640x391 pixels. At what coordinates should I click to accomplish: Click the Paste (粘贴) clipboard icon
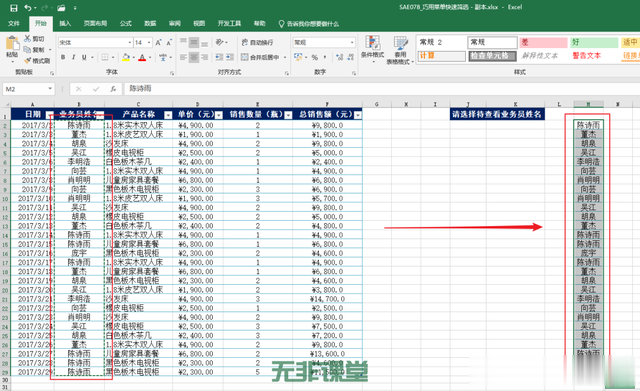[12, 44]
